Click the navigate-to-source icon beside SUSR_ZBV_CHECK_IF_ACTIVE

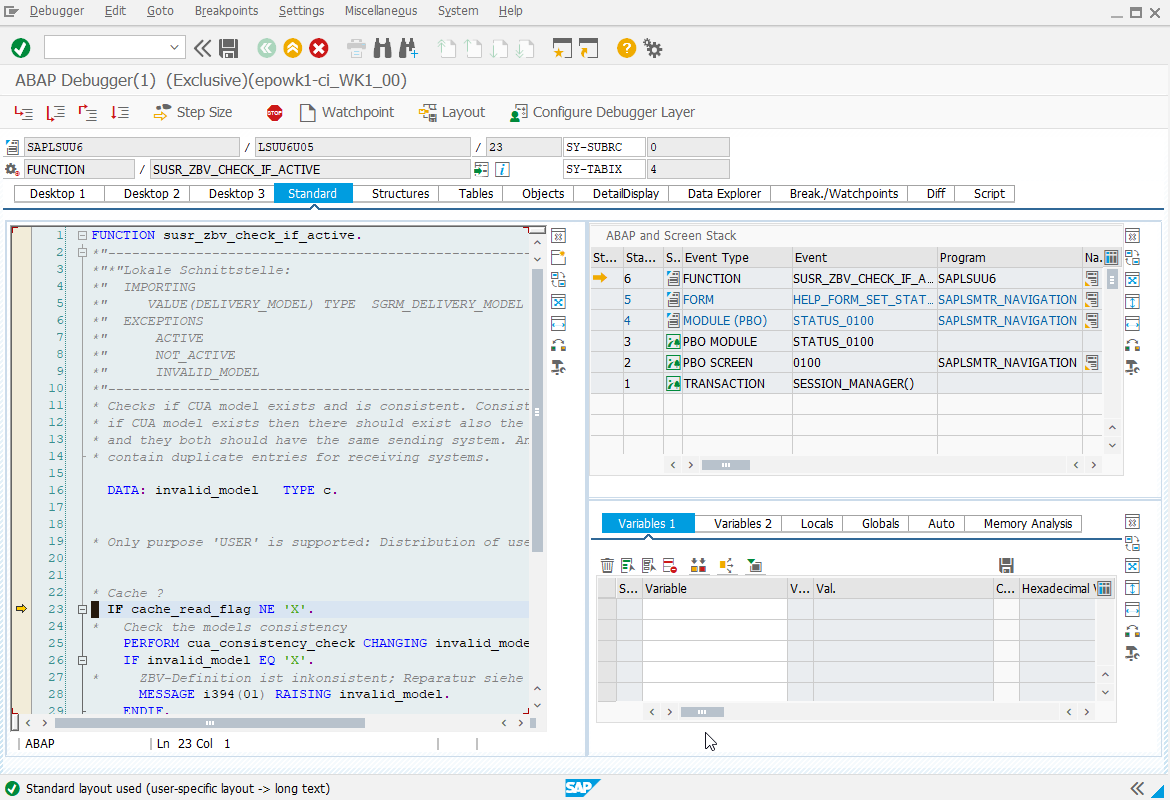tap(481, 169)
